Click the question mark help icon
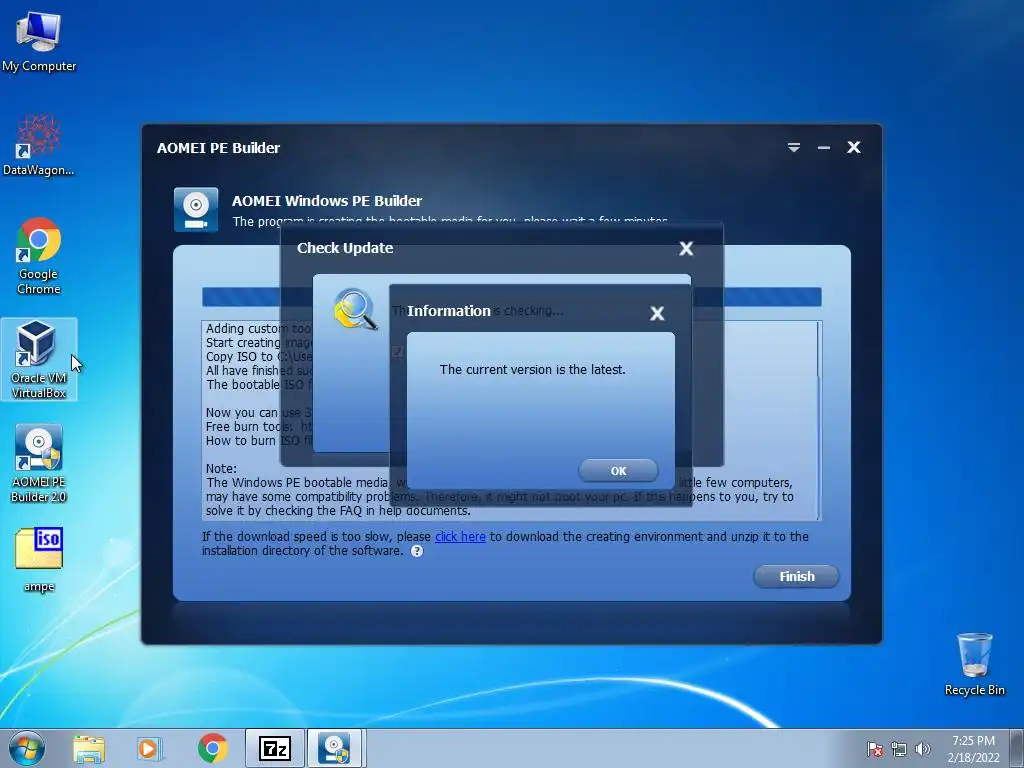The width and height of the screenshot is (1024, 768). [417, 551]
